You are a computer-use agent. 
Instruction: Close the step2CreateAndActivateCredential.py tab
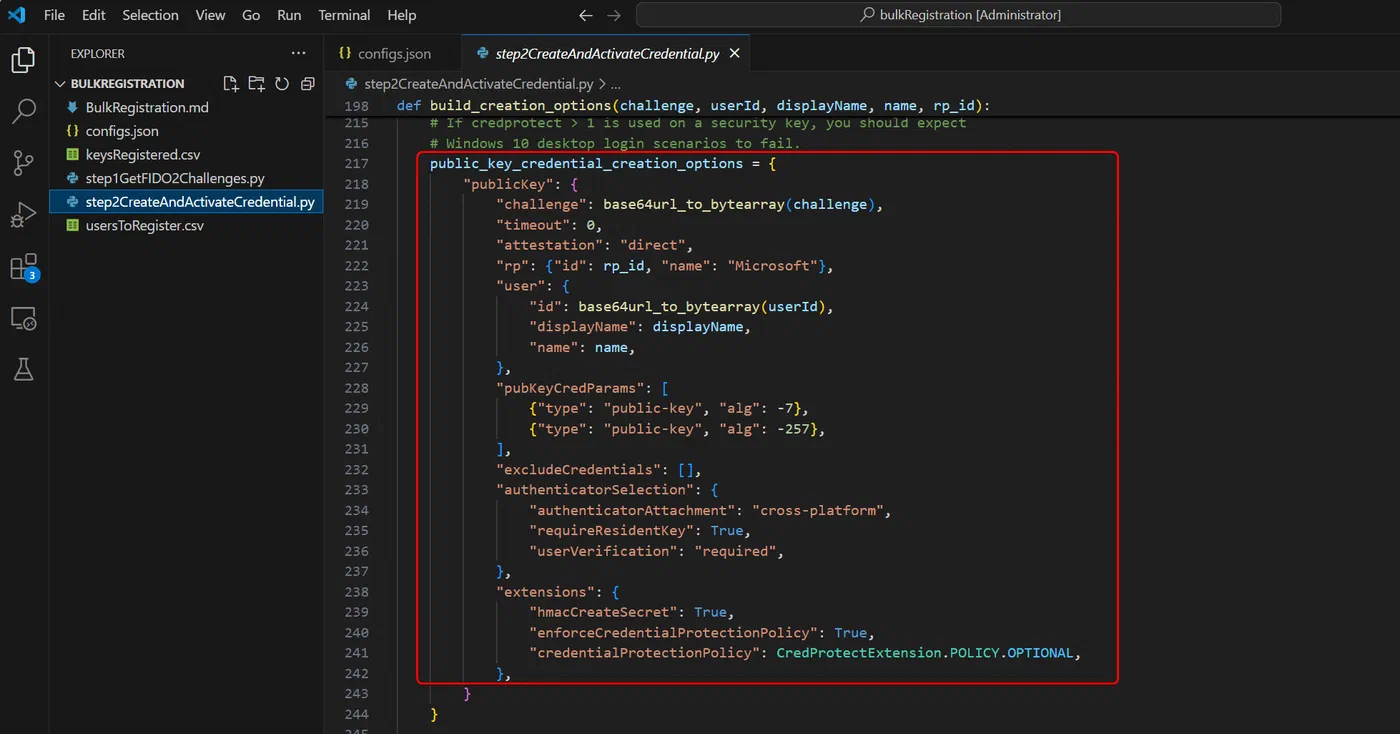734,54
